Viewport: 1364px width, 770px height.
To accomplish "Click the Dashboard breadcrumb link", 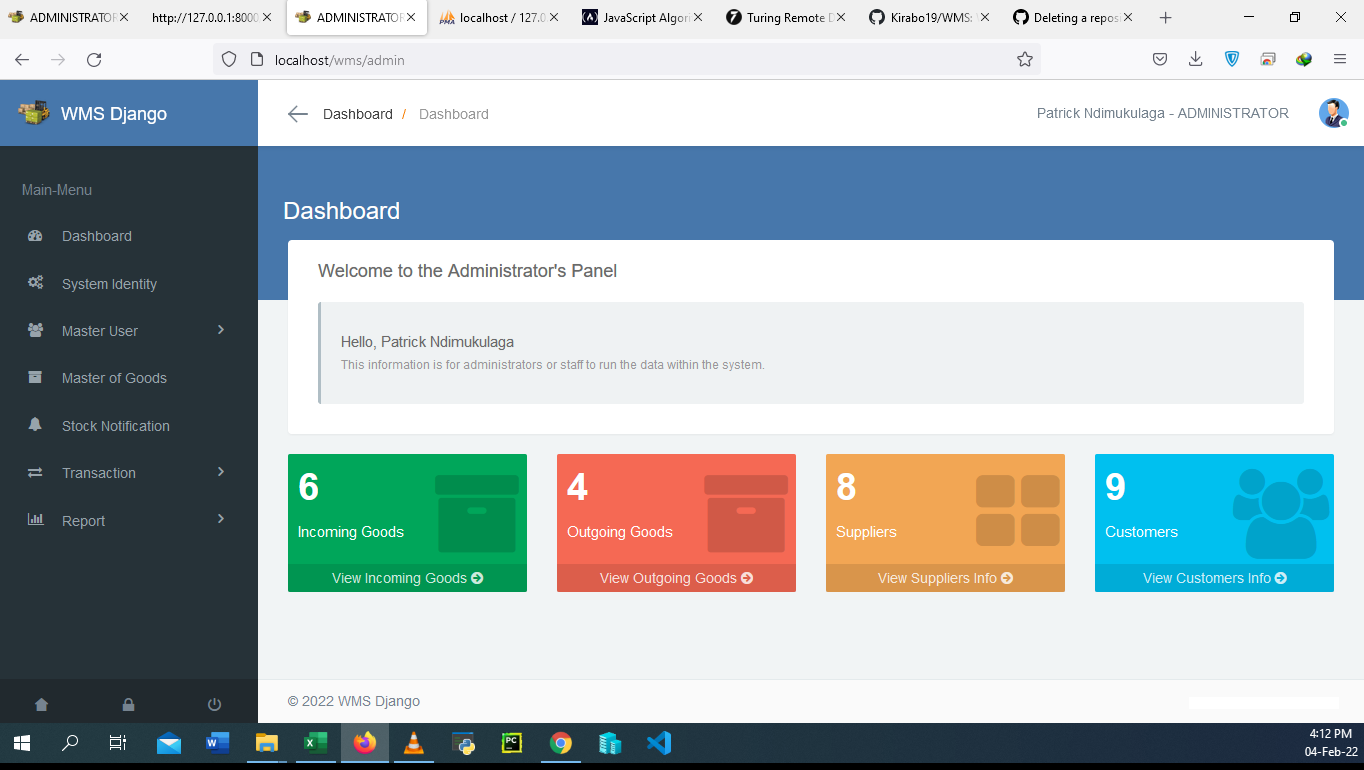I will (358, 114).
